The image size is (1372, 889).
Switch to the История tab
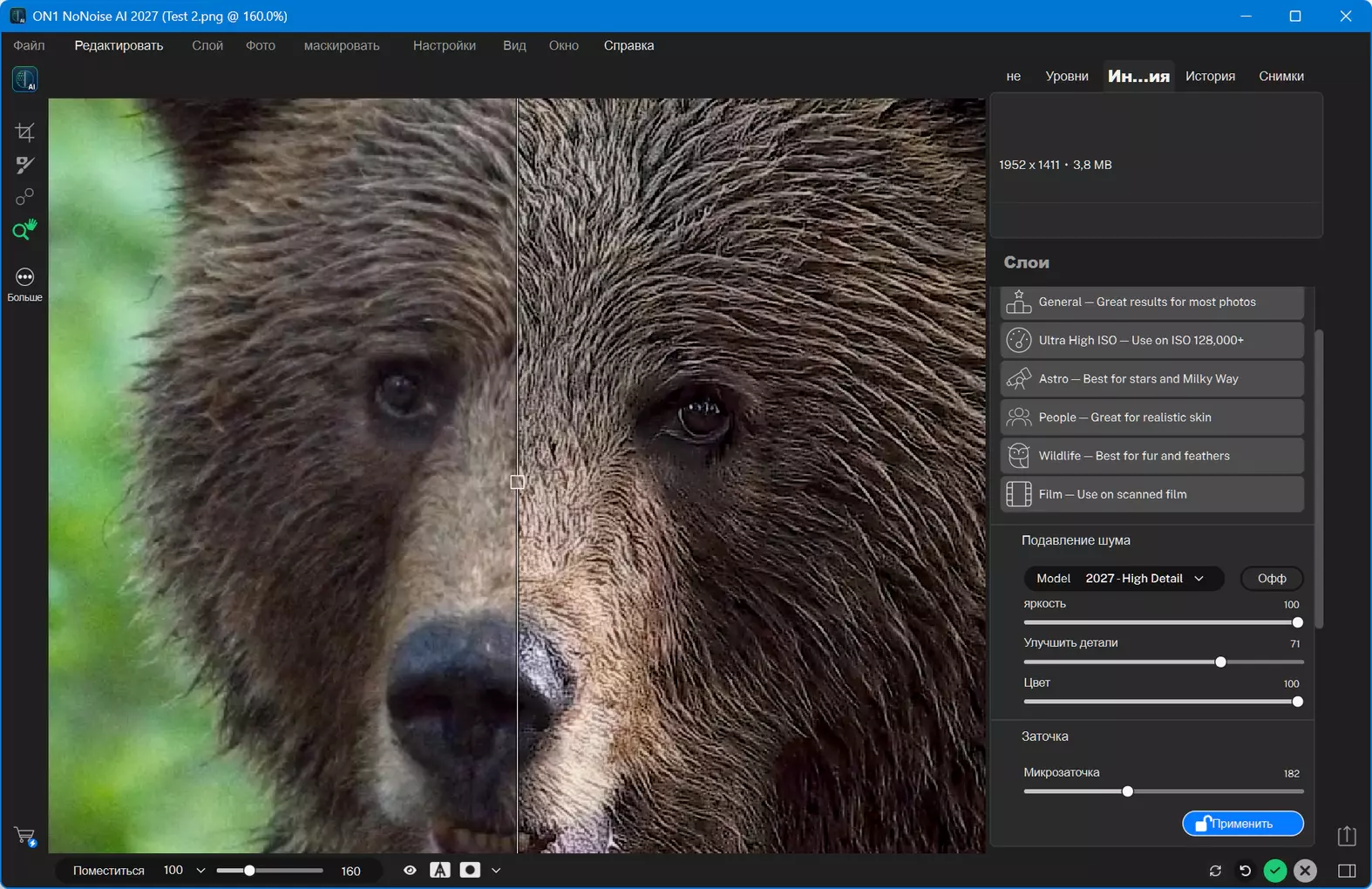1210,77
